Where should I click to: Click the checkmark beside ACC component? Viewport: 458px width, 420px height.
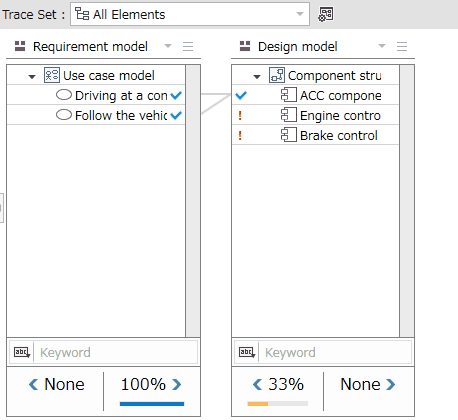click(x=241, y=96)
